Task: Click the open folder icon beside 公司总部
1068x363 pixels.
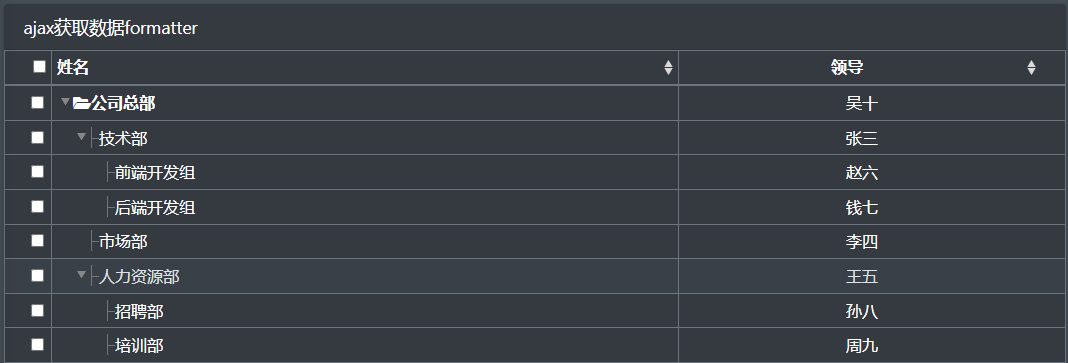Action: [82, 104]
